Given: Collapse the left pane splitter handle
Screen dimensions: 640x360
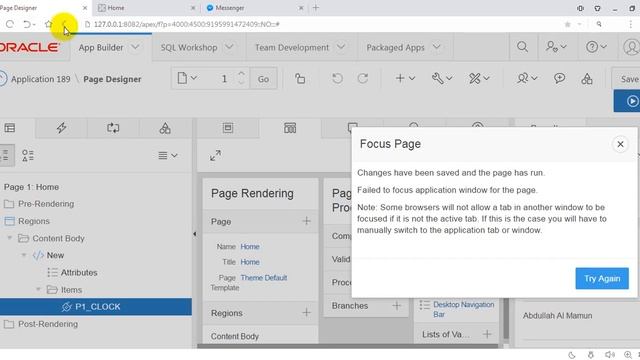Looking at the screenshot, I should [194, 234].
